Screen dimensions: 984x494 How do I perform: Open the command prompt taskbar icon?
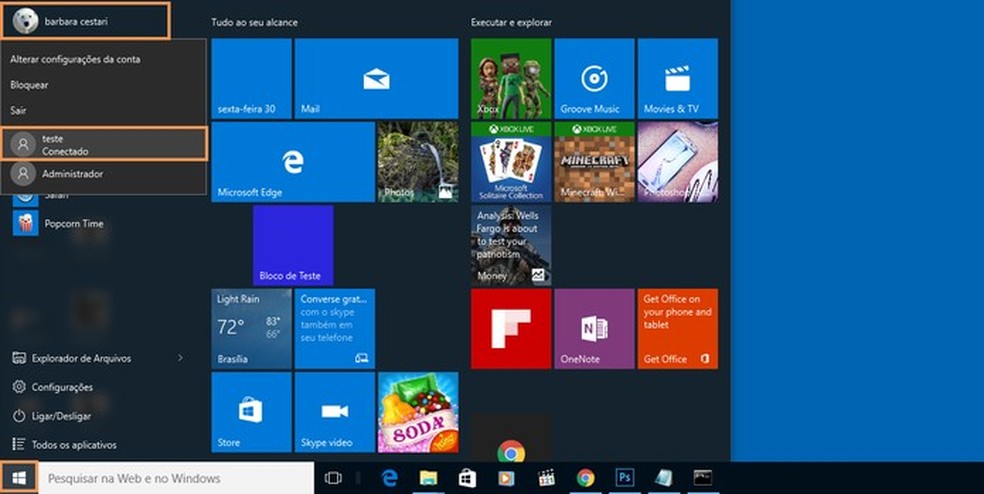[x=702, y=478]
